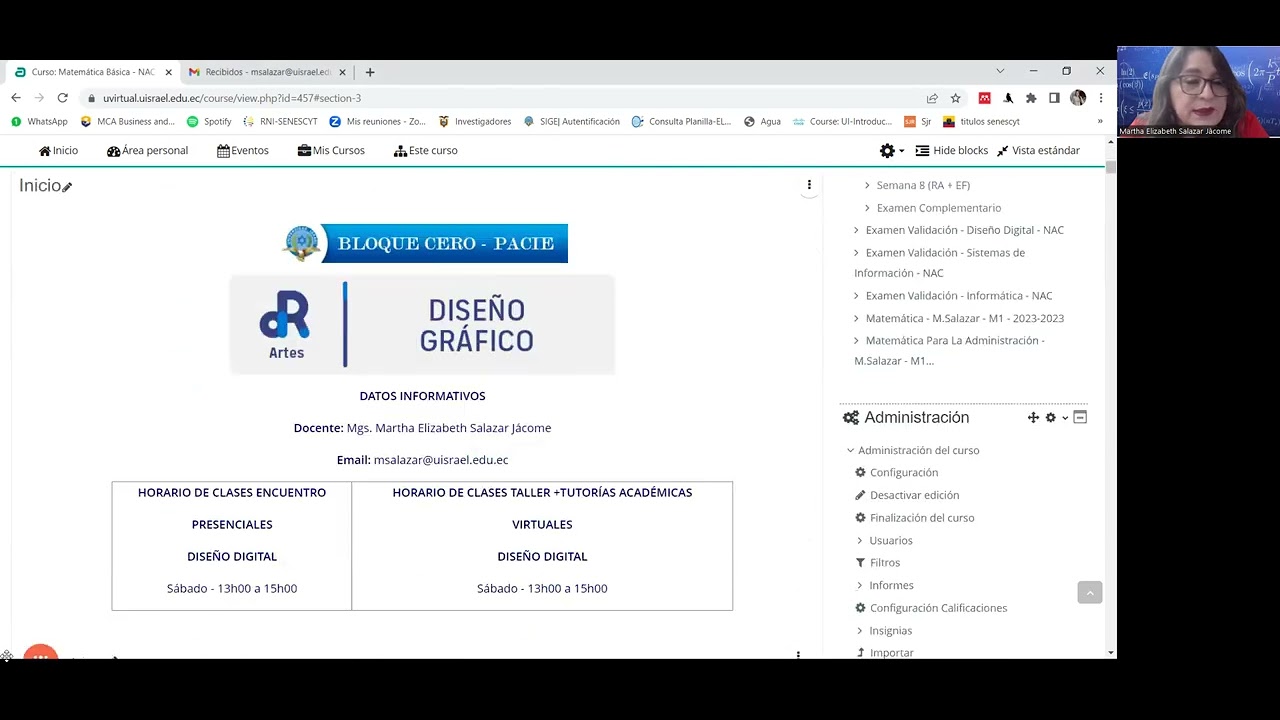Click the Bloque Cero - PACIE banner image
This screenshot has width=1280, height=720.
point(425,243)
